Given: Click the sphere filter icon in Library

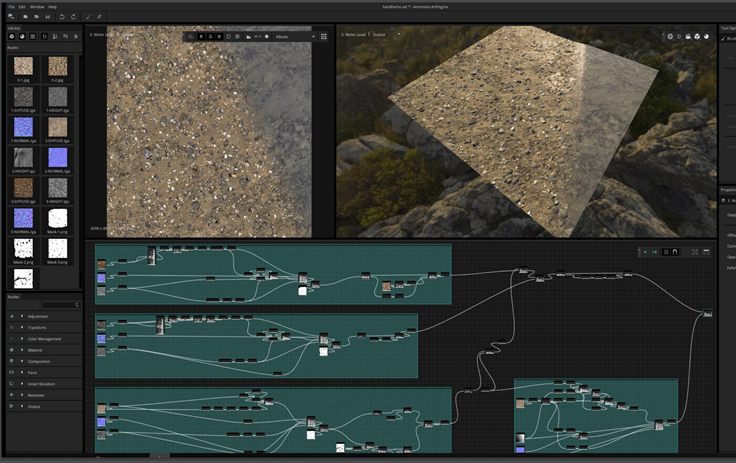Looking at the screenshot, I should (x=22, y=37).
